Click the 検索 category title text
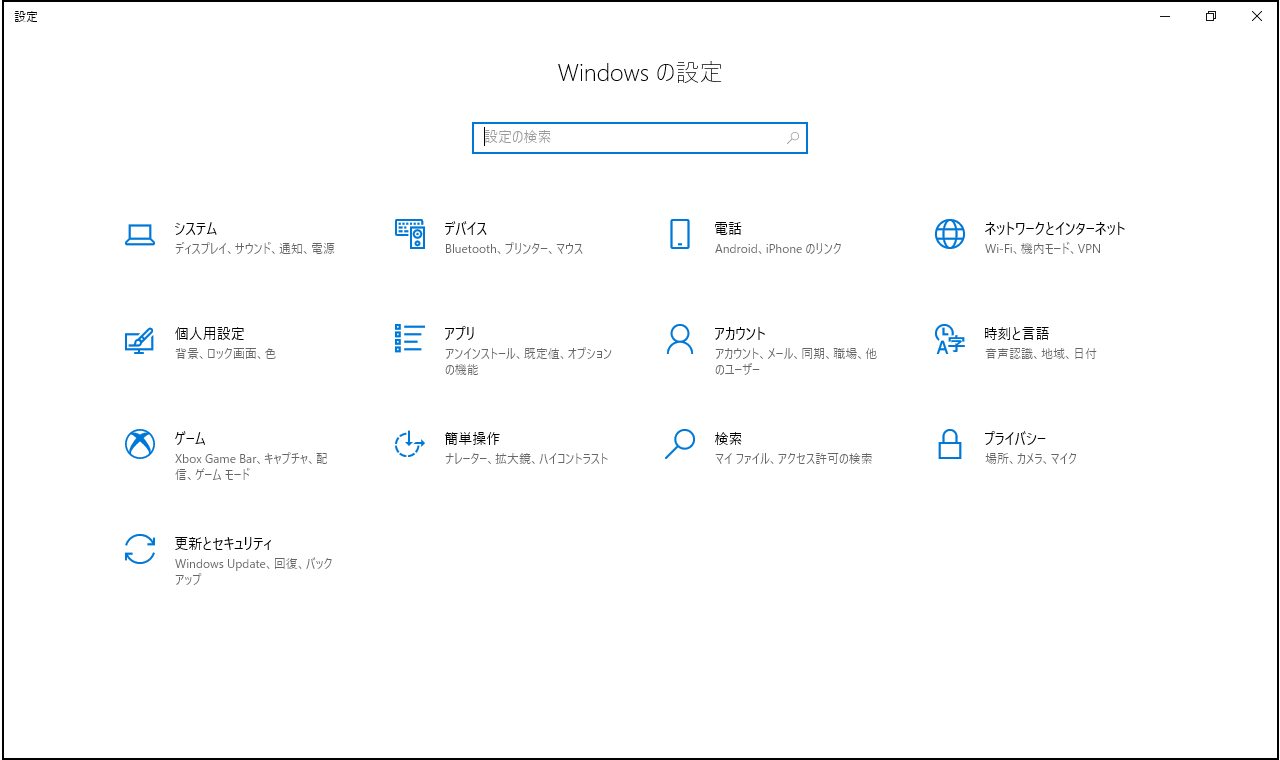The width and height of the screenshot is (1280, 760). point(728,439)
